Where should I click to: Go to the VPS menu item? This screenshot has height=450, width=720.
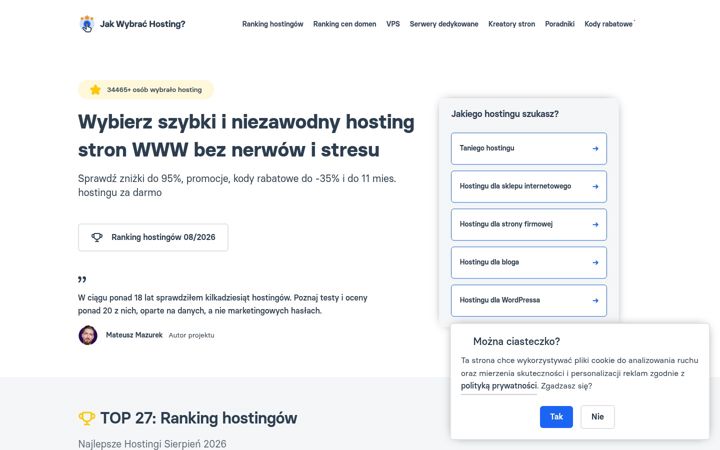pos(393,24)
